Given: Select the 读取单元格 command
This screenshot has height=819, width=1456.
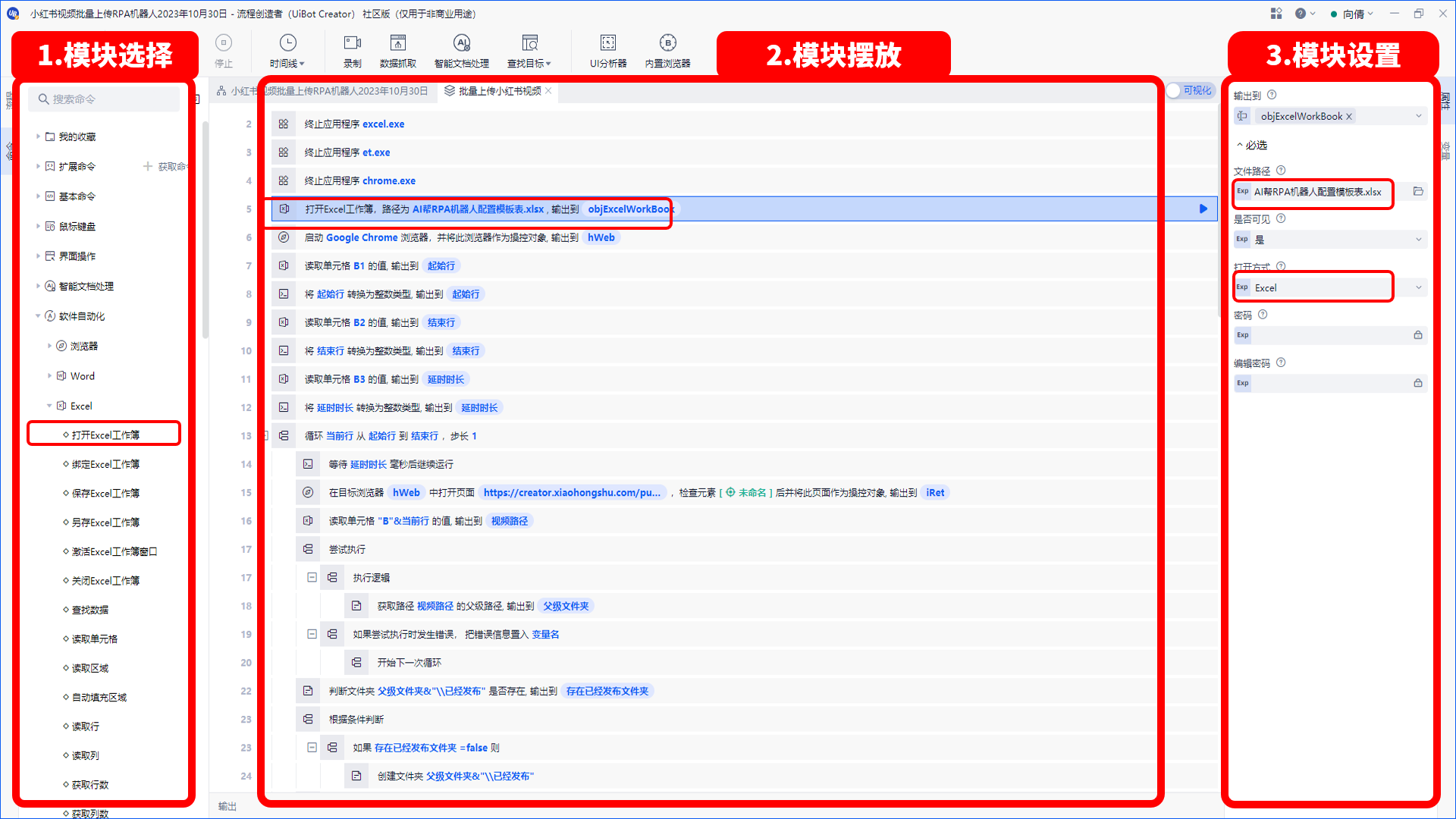Looking at the screenshot, I should 95,639.
